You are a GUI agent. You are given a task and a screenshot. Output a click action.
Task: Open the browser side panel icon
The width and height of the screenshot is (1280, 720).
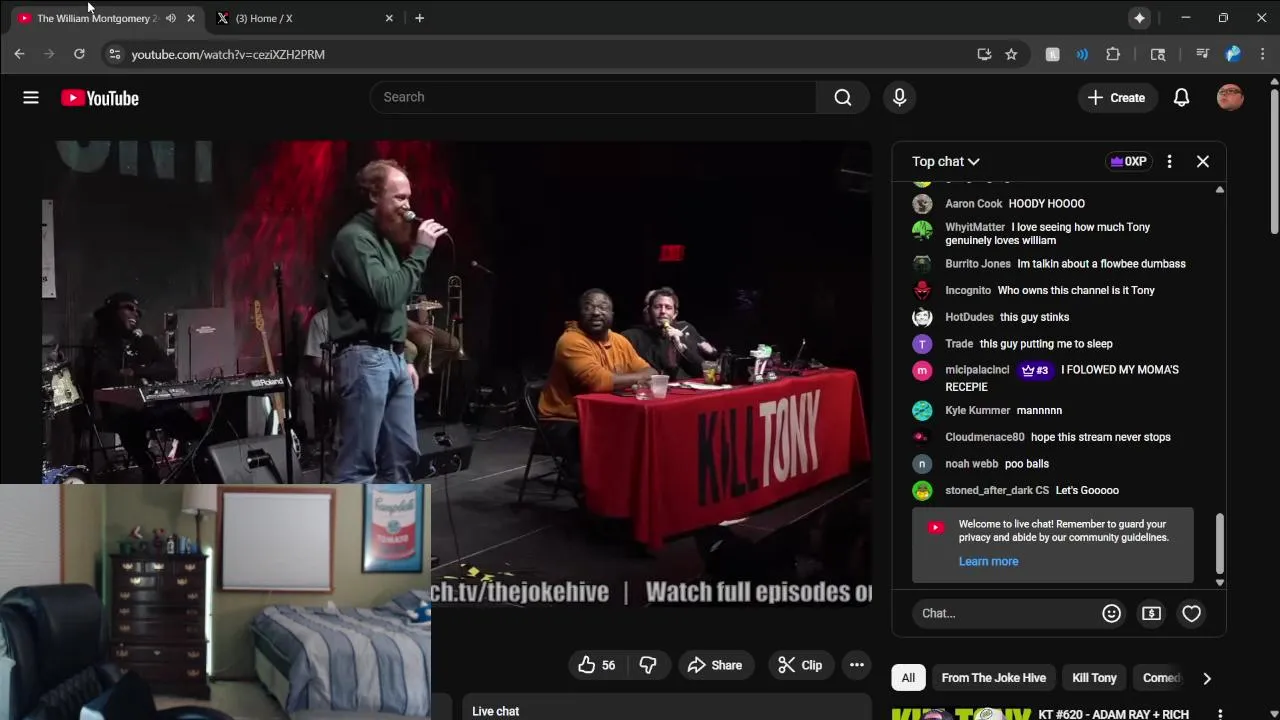pos(1158,54)
